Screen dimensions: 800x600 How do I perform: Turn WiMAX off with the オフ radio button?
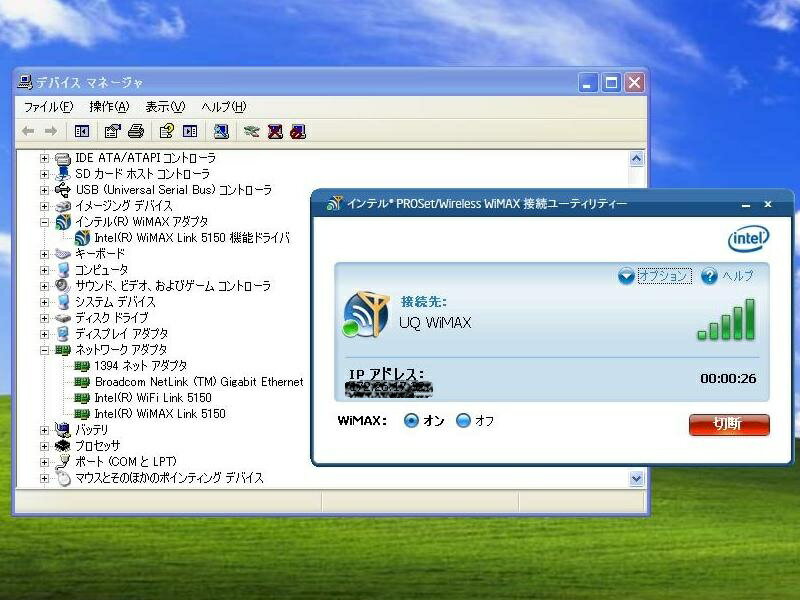pos(463,421)
